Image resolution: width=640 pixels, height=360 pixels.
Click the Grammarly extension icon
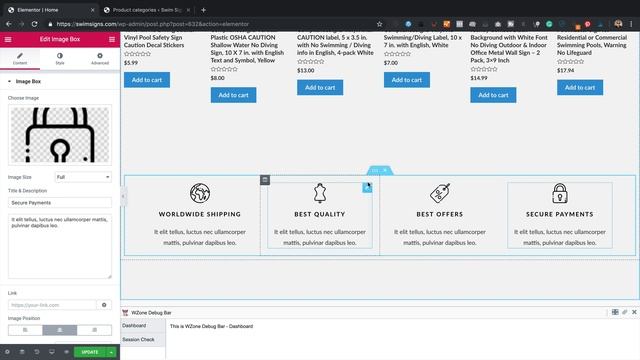coord(549,24)
